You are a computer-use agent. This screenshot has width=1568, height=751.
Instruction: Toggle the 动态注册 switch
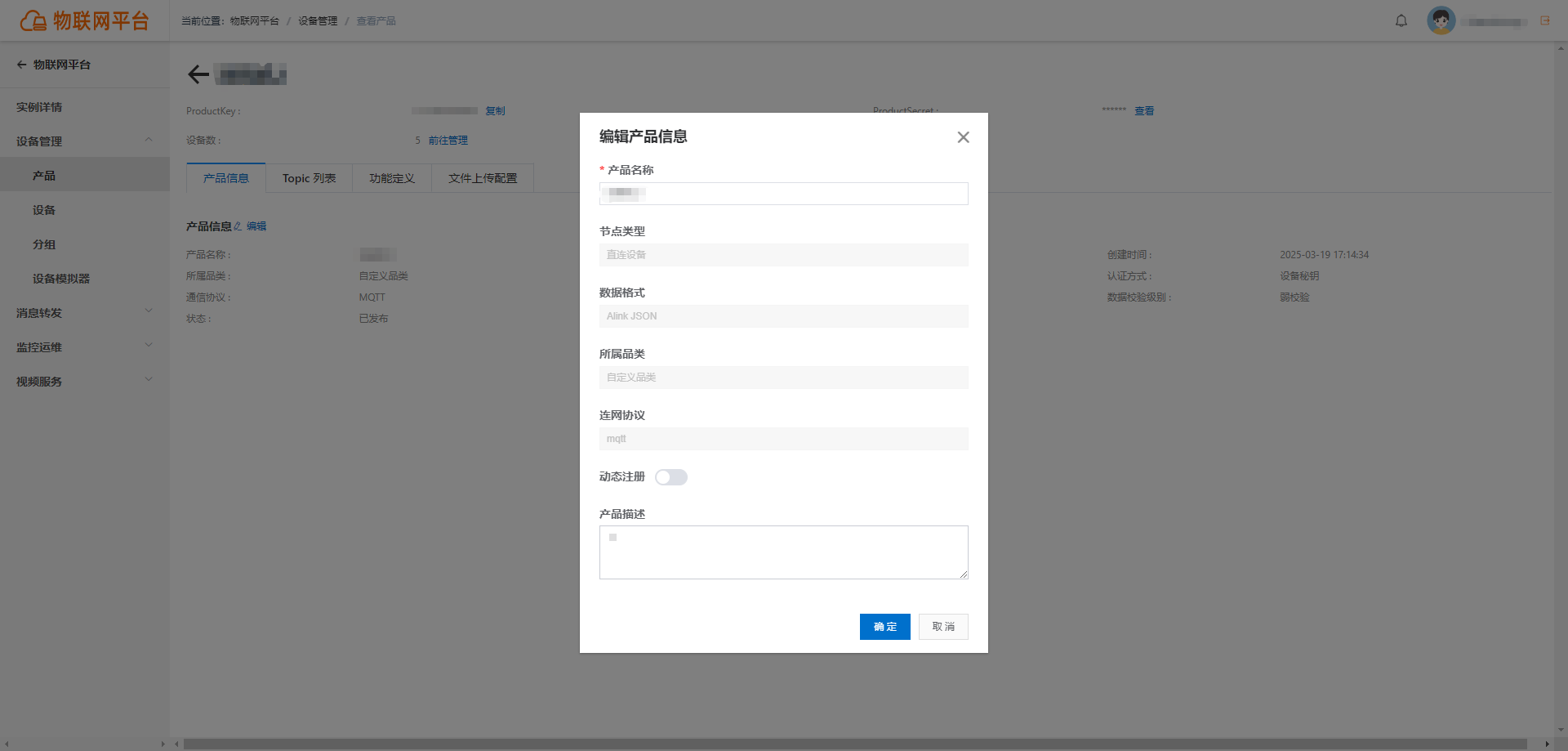pyautogui.click(x=671, y=477)
